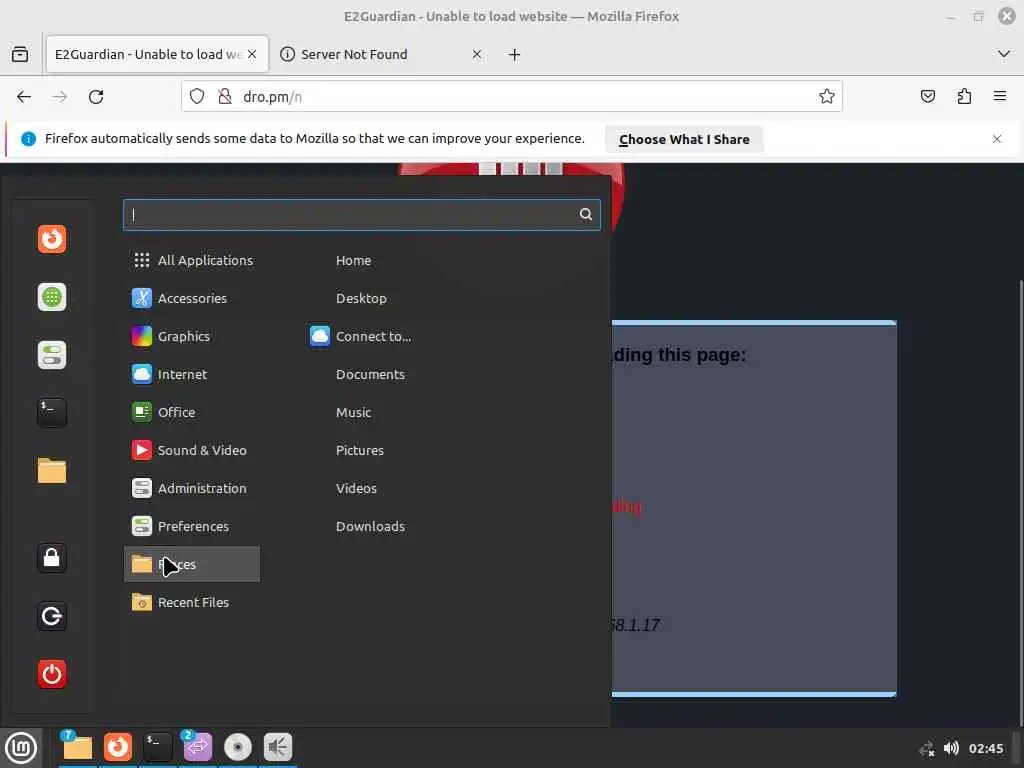The image size is (1024, 768).
Task: Open the Pocket save icon
Action: 927,97
